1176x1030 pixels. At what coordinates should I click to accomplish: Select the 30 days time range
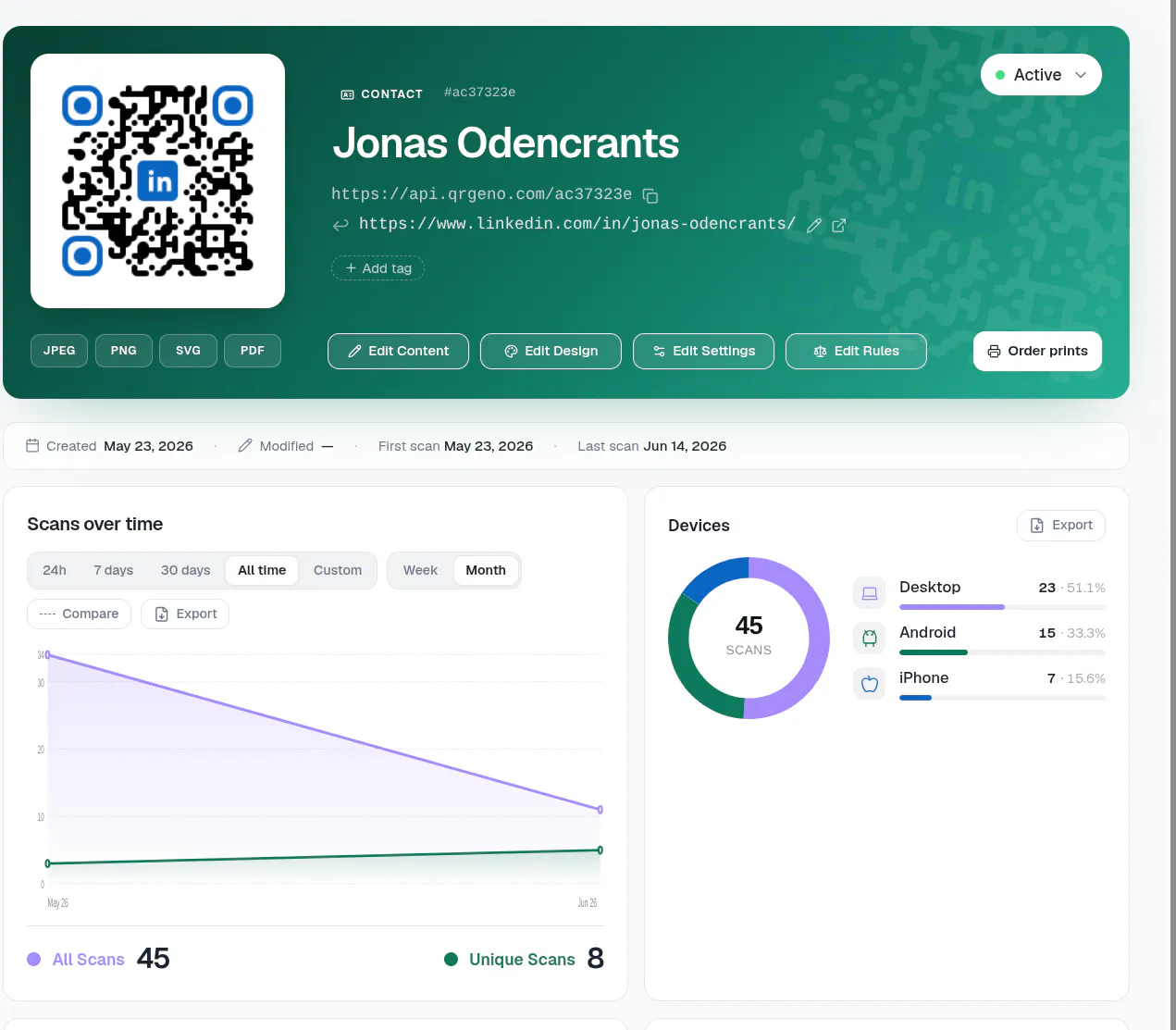(x=185, y=570)
